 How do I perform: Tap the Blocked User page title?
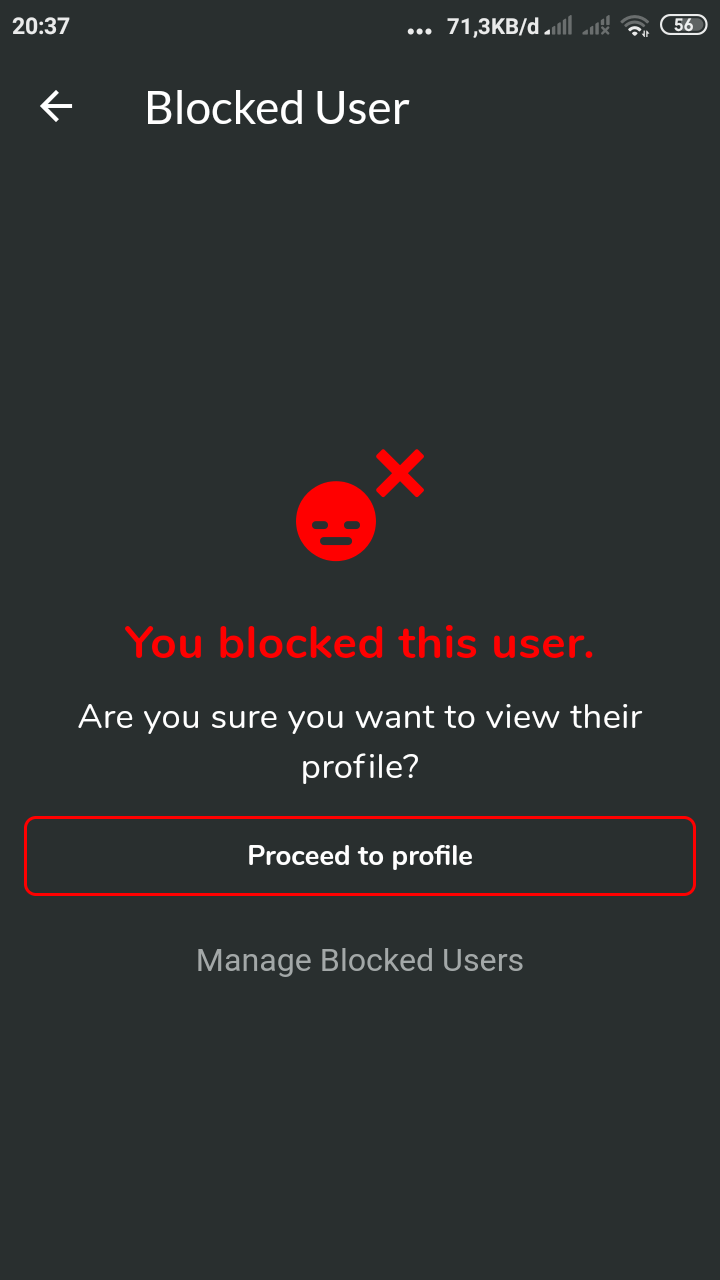click(x=277, y=108)
